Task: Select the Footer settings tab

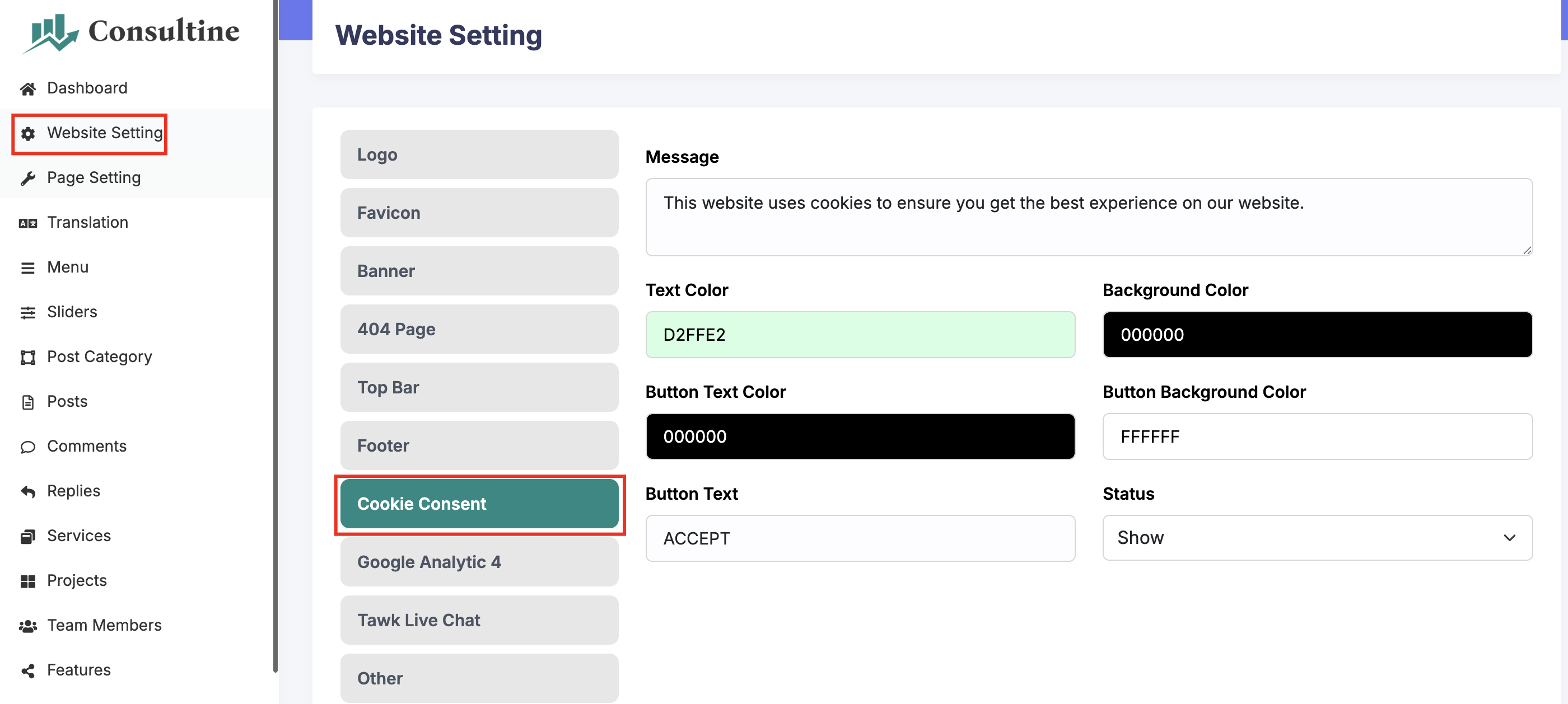Action: 479,445
